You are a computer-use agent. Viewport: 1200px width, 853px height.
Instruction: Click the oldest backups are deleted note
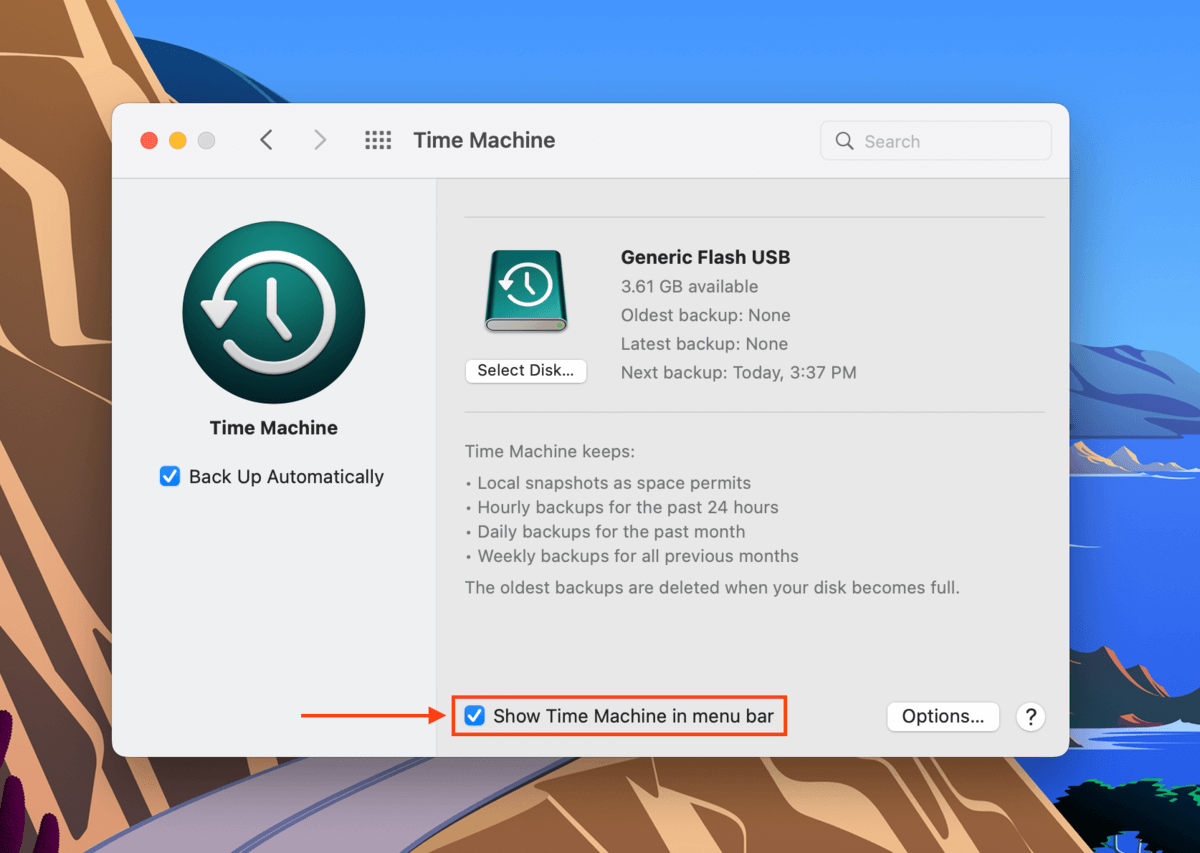coord(712,587)
